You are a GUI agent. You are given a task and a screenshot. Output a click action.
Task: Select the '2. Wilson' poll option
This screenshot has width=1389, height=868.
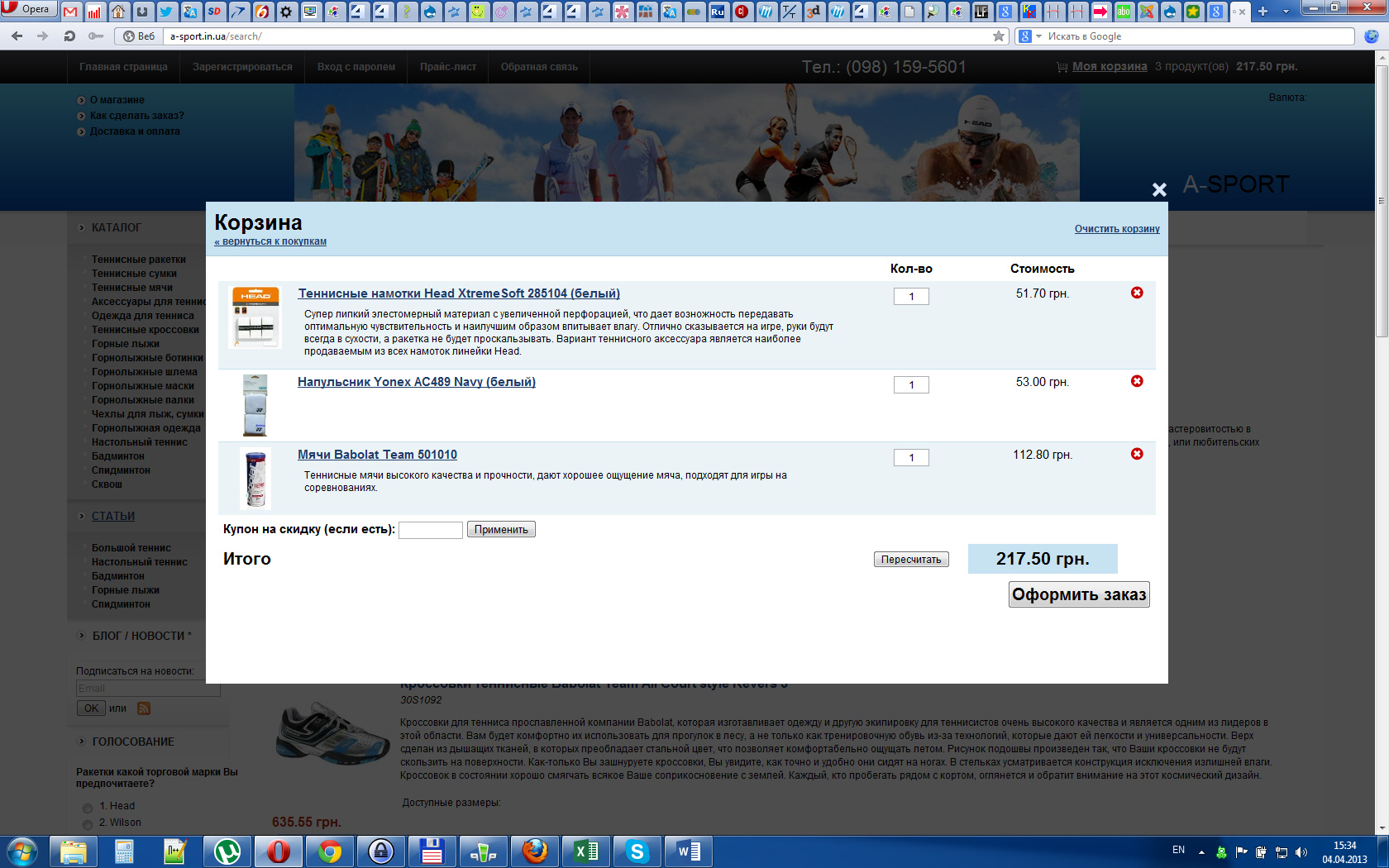tap(88, 824)
